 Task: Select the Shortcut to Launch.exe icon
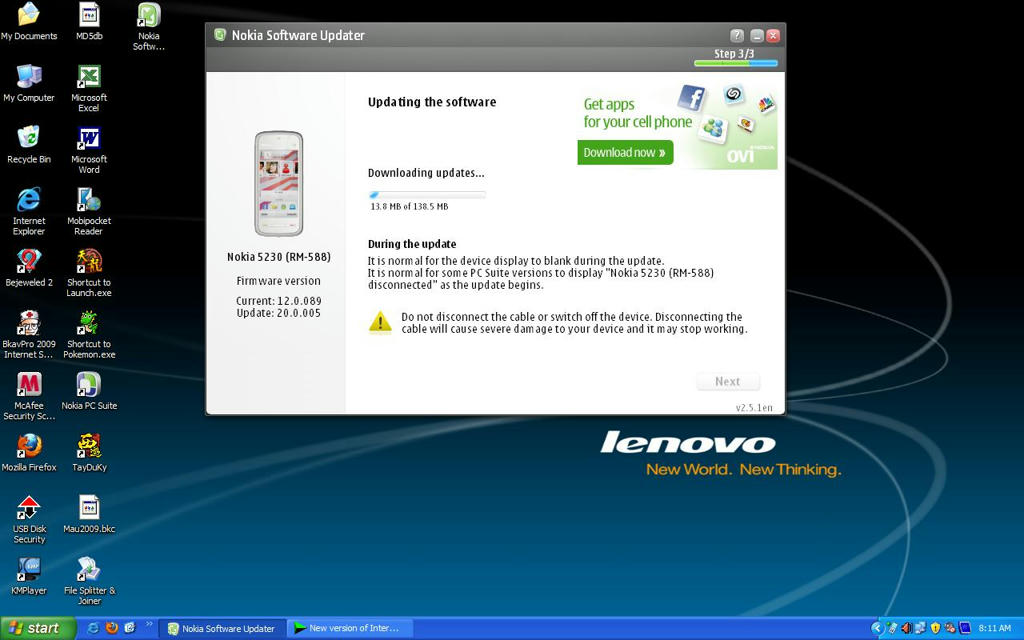(89, 272)
